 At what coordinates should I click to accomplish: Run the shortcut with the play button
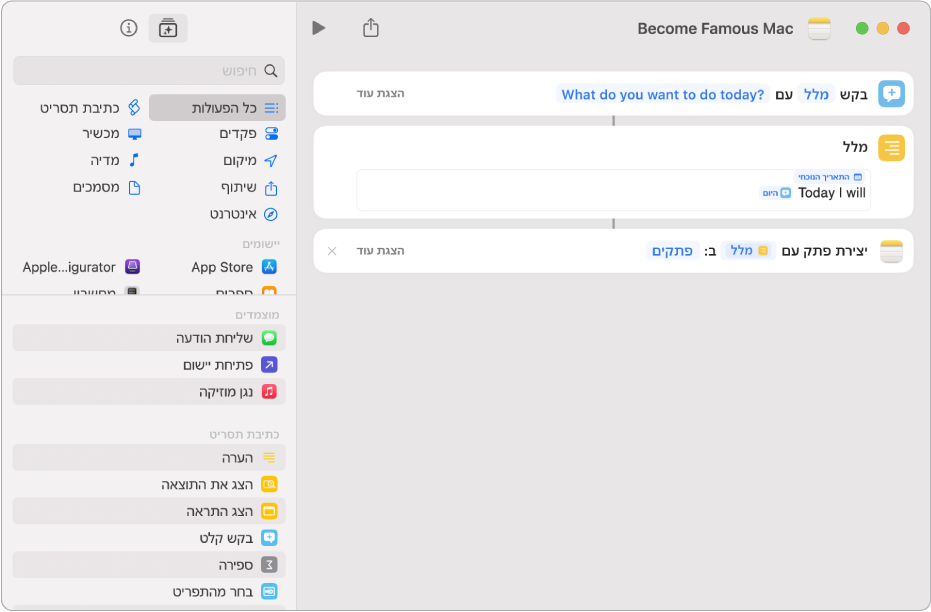tap(319, 28)
